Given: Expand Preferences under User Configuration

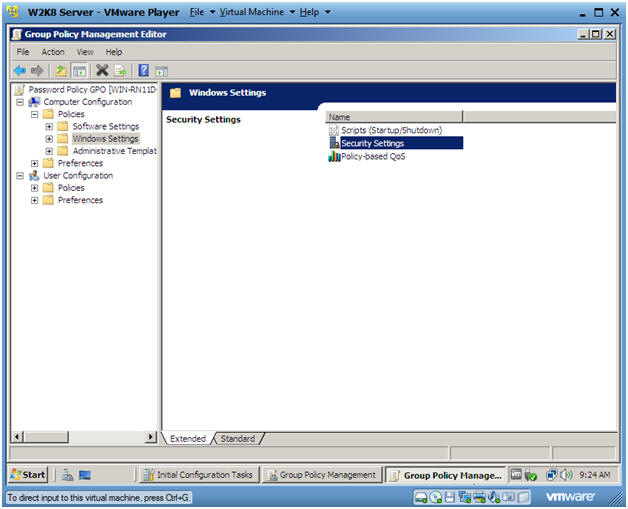Looking at the screenshot, I should pos(34,200).
